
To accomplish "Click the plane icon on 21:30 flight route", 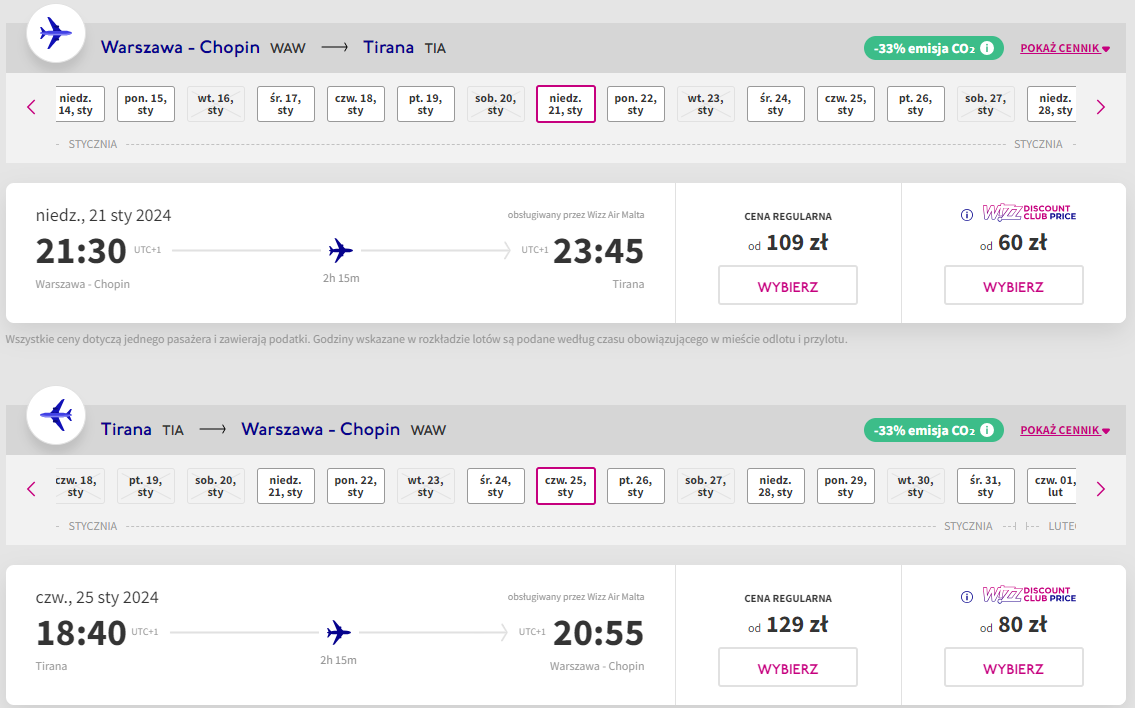I will (x=340, y=250).
